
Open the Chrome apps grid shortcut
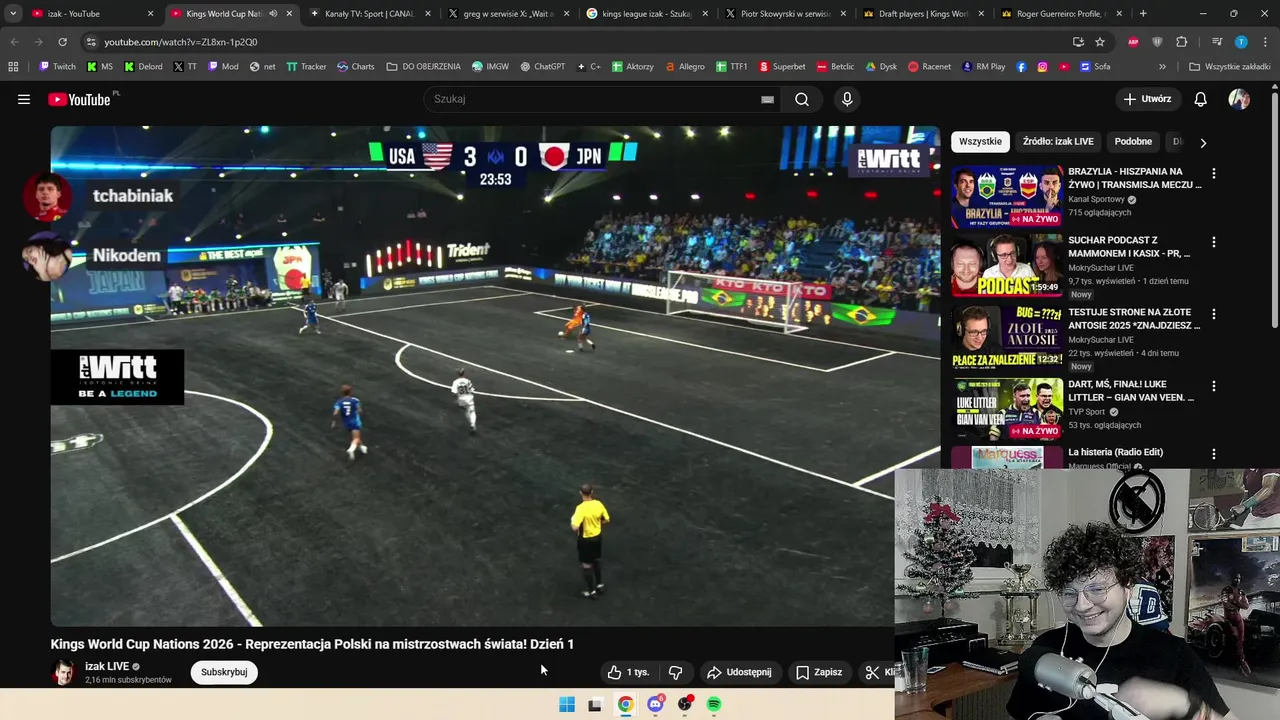[13, 67]
